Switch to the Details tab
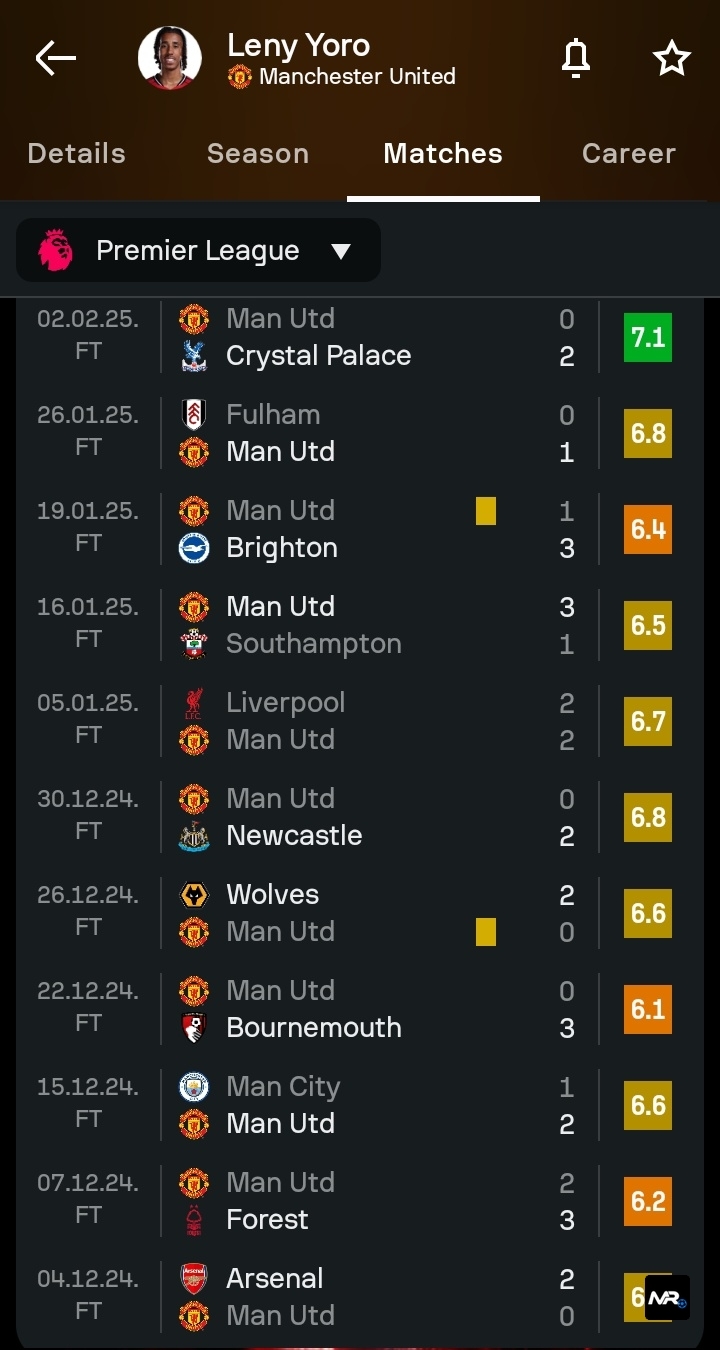The image size is (720, 1350). (77, 154)
